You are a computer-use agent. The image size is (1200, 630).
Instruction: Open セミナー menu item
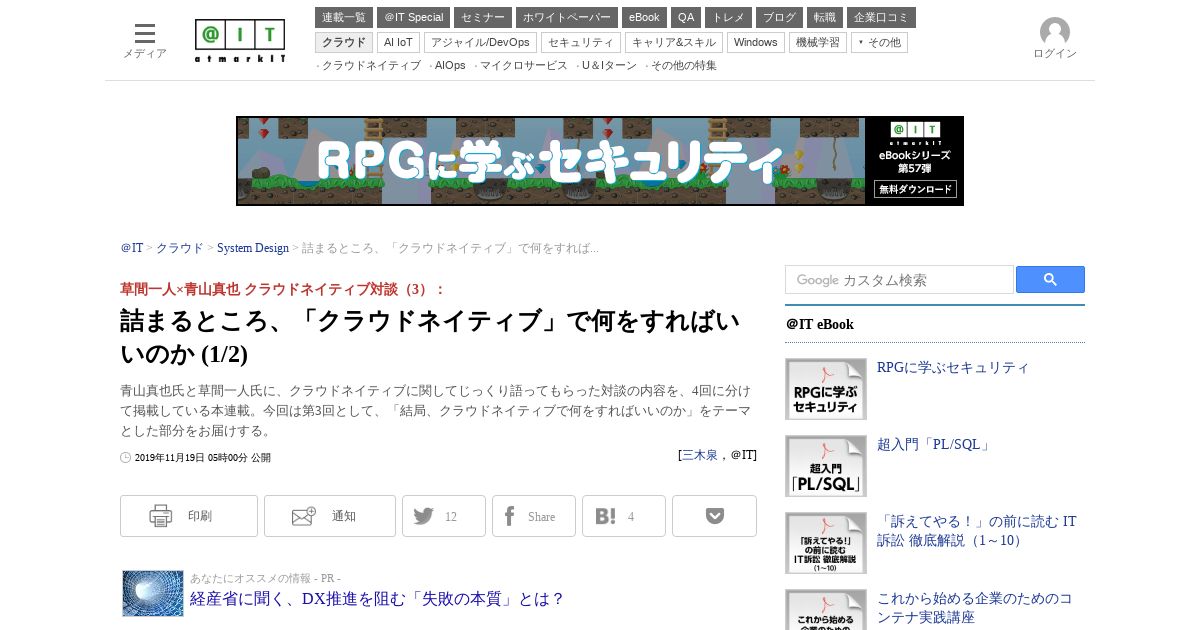click(483, 17)
